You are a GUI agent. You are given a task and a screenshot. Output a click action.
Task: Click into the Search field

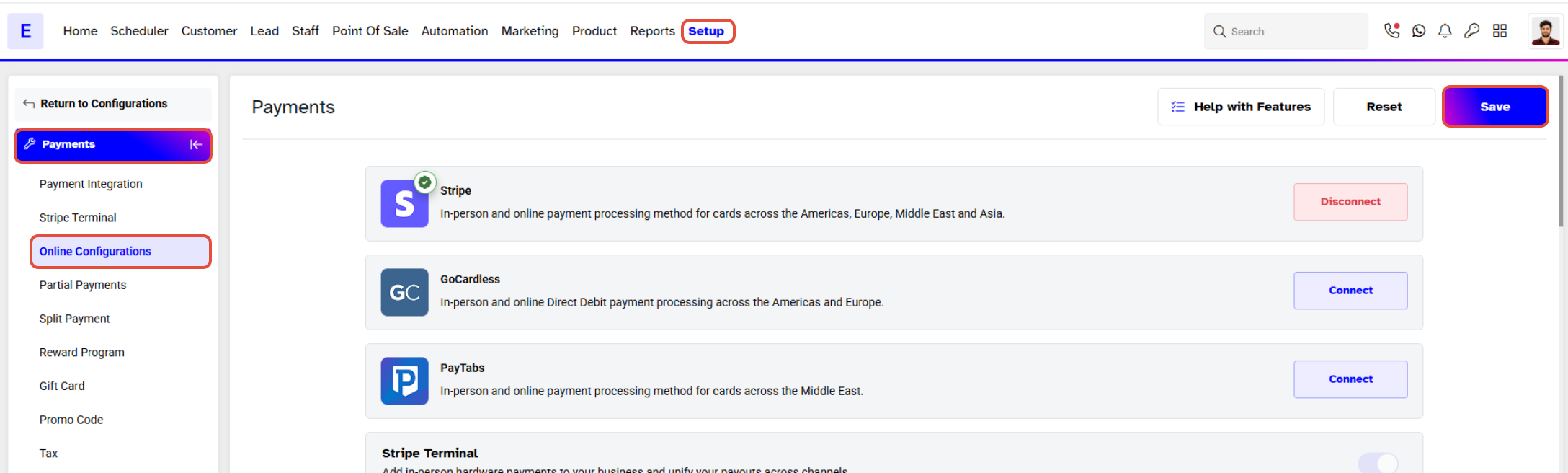pyautogui.click(x=1286, y=31)
